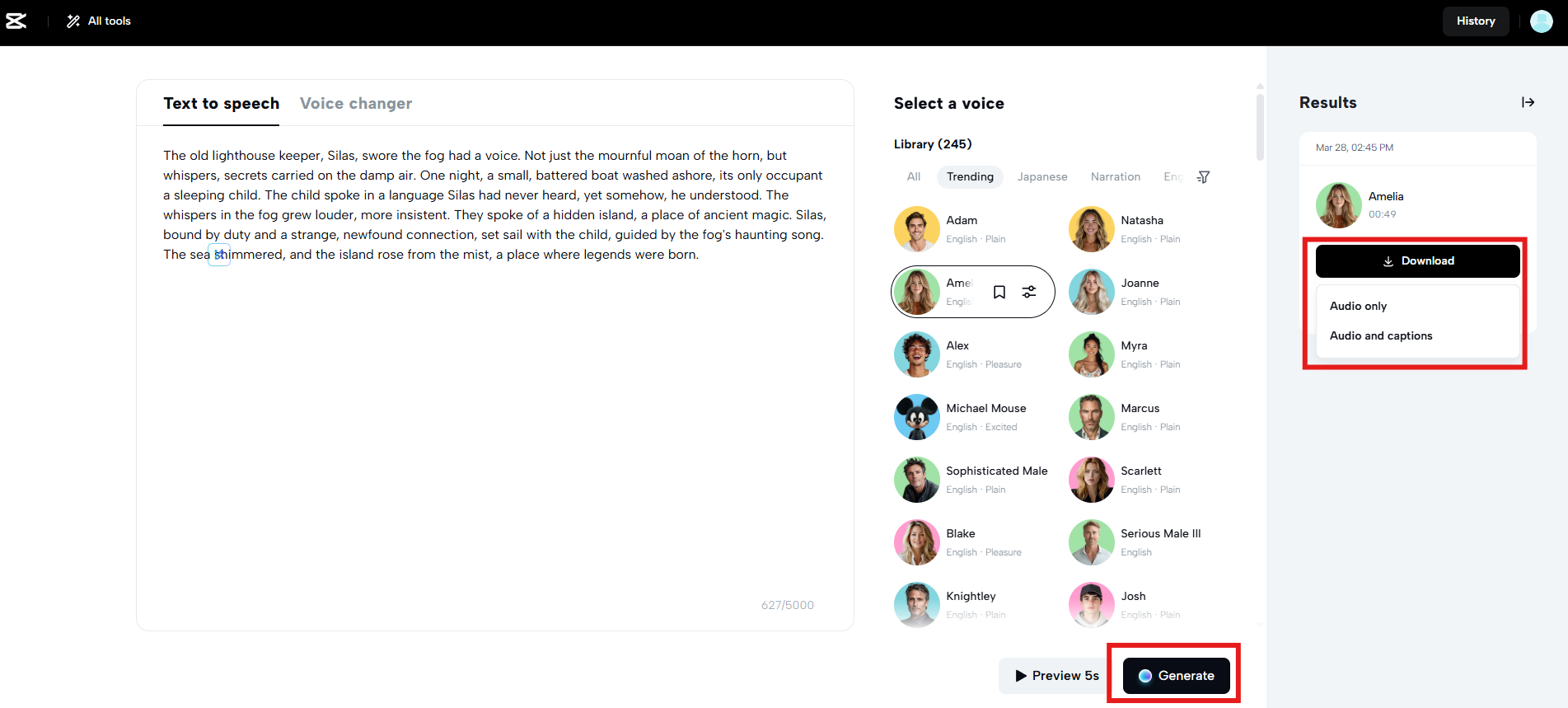Open the voice filter funnel icon
Viewport: 1568px width, 708px height.
point(1203,177)
